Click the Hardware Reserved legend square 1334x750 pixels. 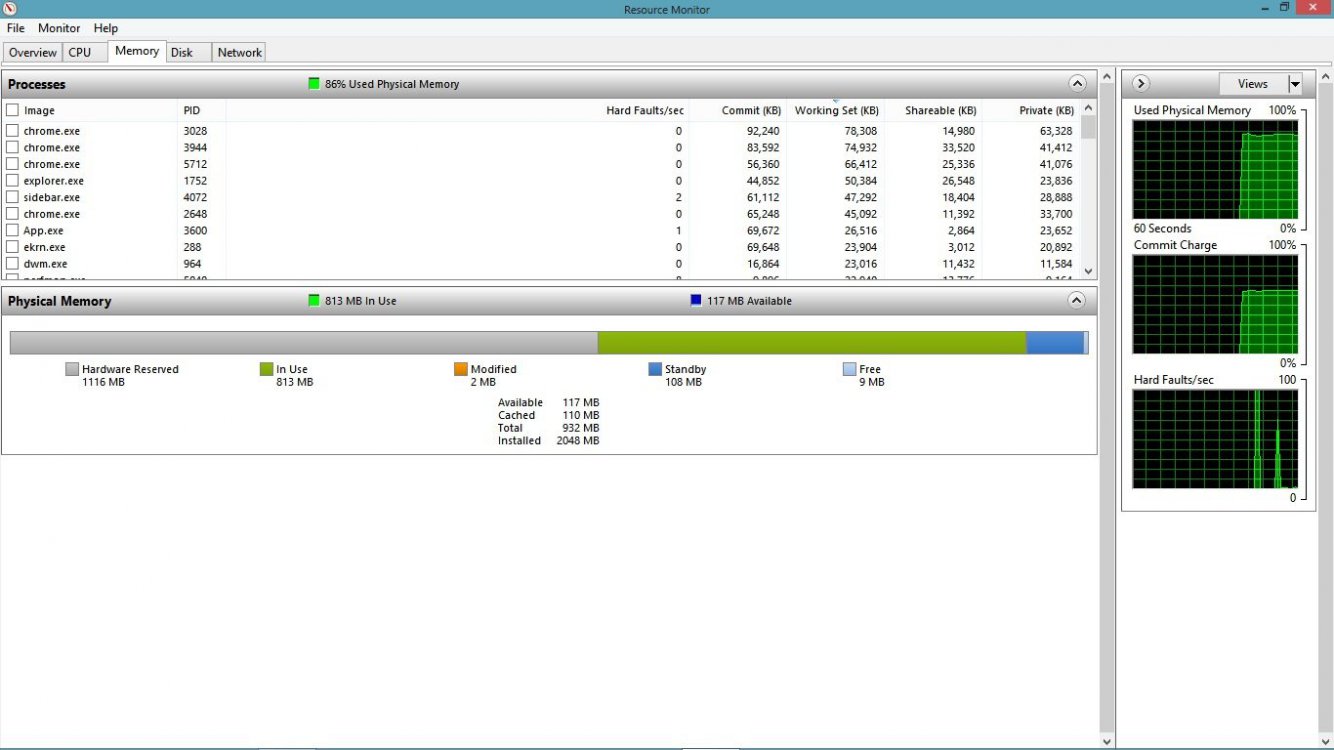[71, 369]
